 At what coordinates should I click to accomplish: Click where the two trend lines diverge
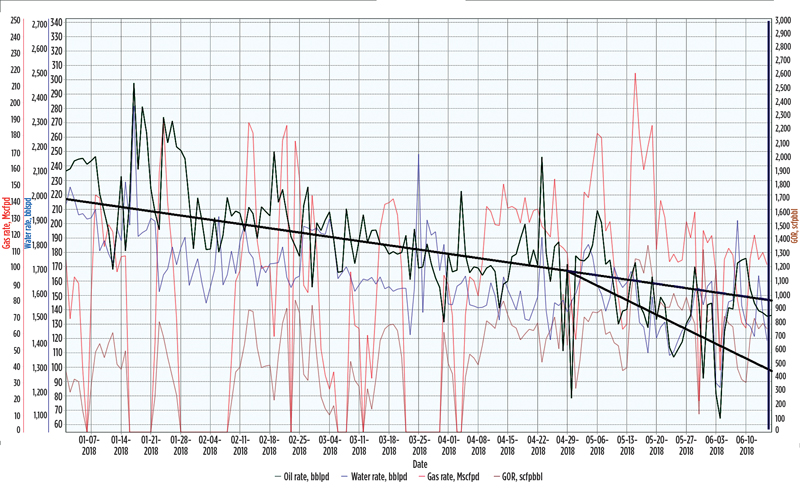coord(567,270)
